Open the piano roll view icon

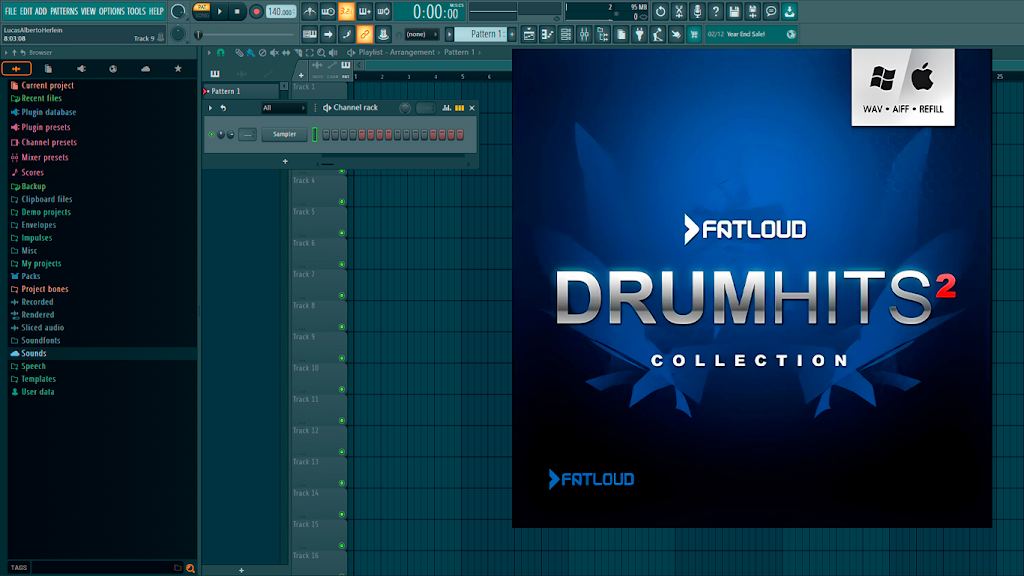[x=547, y=35]
